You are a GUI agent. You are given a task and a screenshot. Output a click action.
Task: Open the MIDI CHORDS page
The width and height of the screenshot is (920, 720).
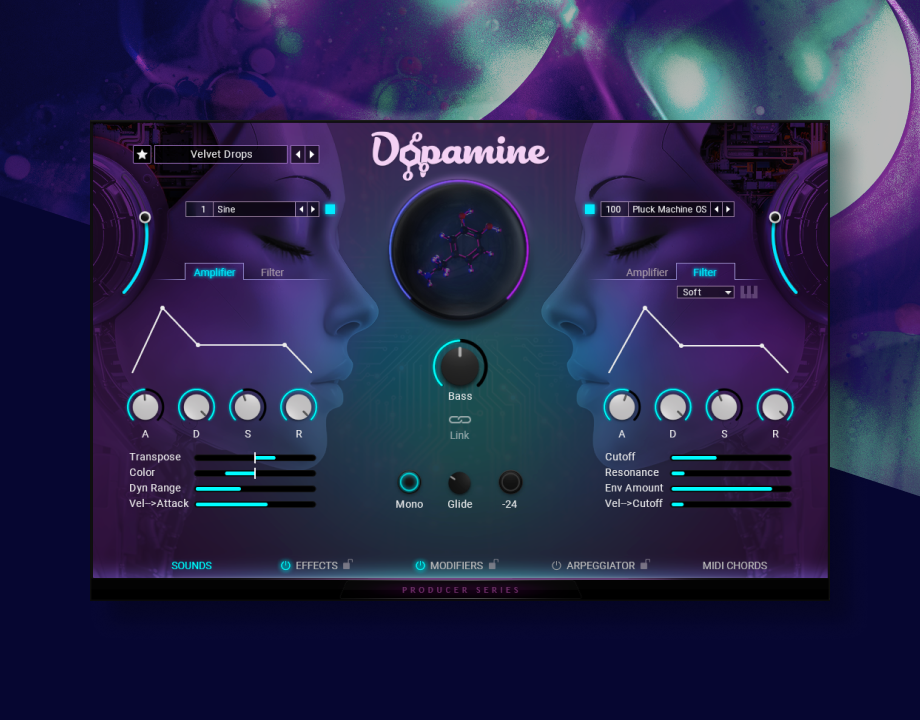pos(734,566)
